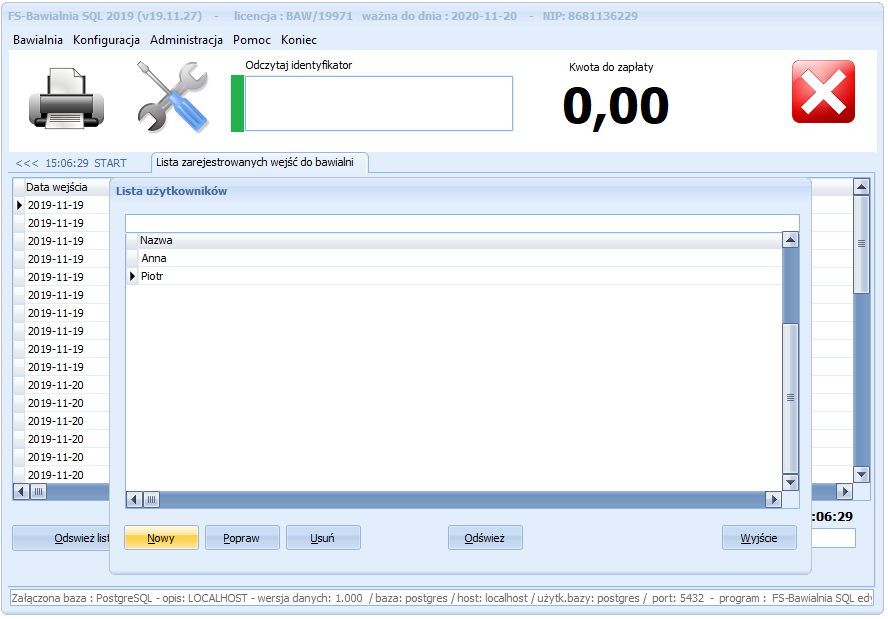Viewport: 888px width, 619px height.
Task: Click the Kwota do zapłaty 0,00 amount
Action: tap(616, 106)
